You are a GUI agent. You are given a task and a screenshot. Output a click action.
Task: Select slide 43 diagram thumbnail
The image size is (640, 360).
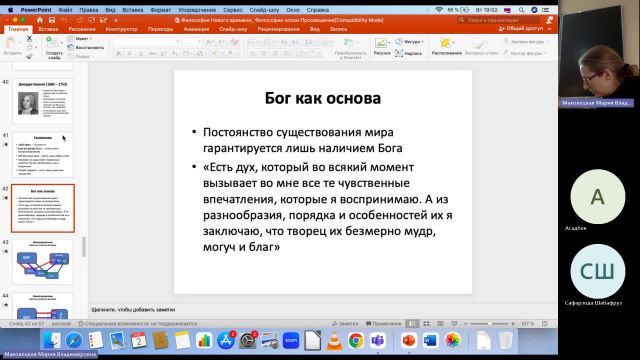[43, 262]
